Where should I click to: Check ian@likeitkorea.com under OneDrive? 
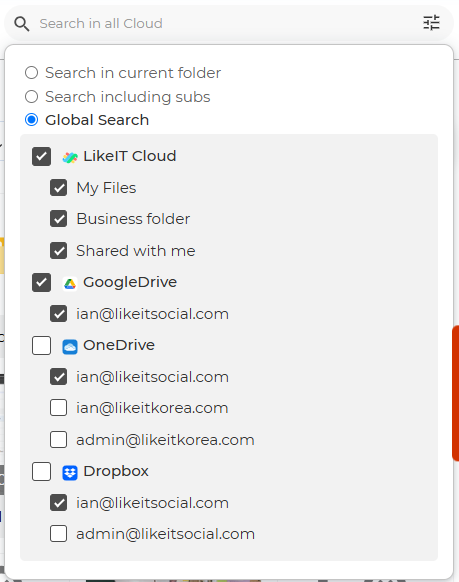59,408
